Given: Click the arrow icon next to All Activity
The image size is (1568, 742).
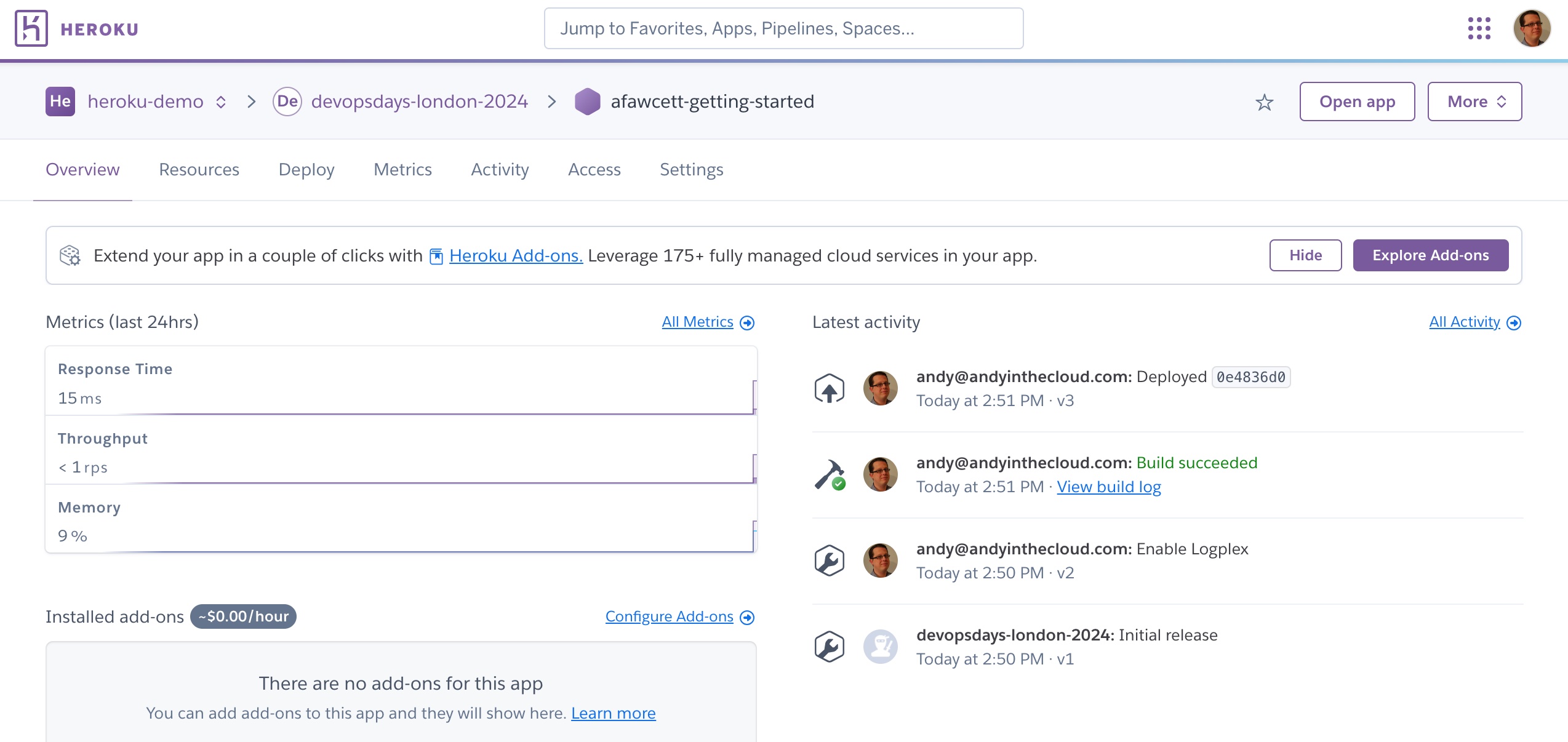Looking at the screenshot, I should pos(1514,323).
